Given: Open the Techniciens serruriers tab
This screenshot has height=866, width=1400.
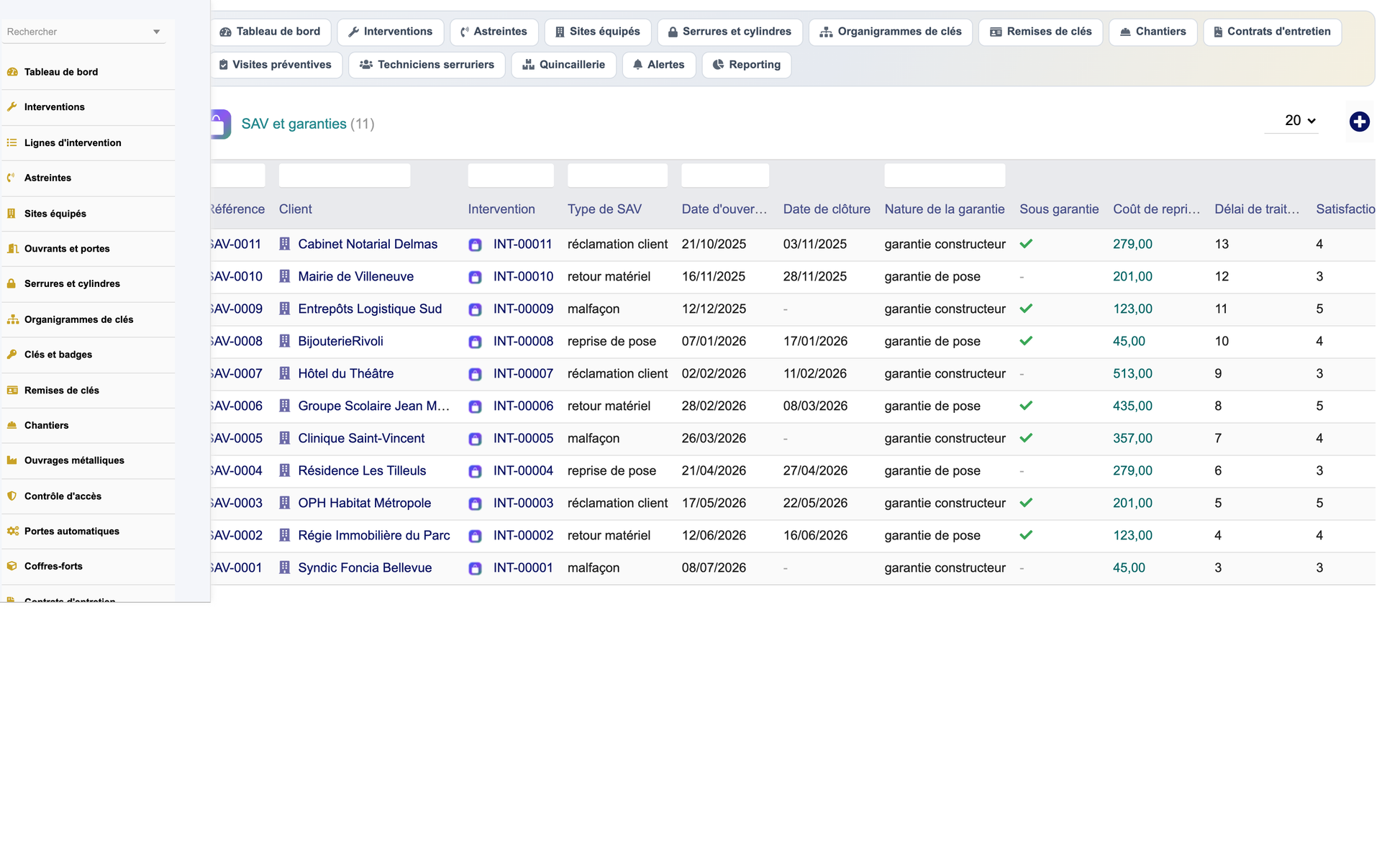Looking at the screenshot, I should click(x=427, y=65).
